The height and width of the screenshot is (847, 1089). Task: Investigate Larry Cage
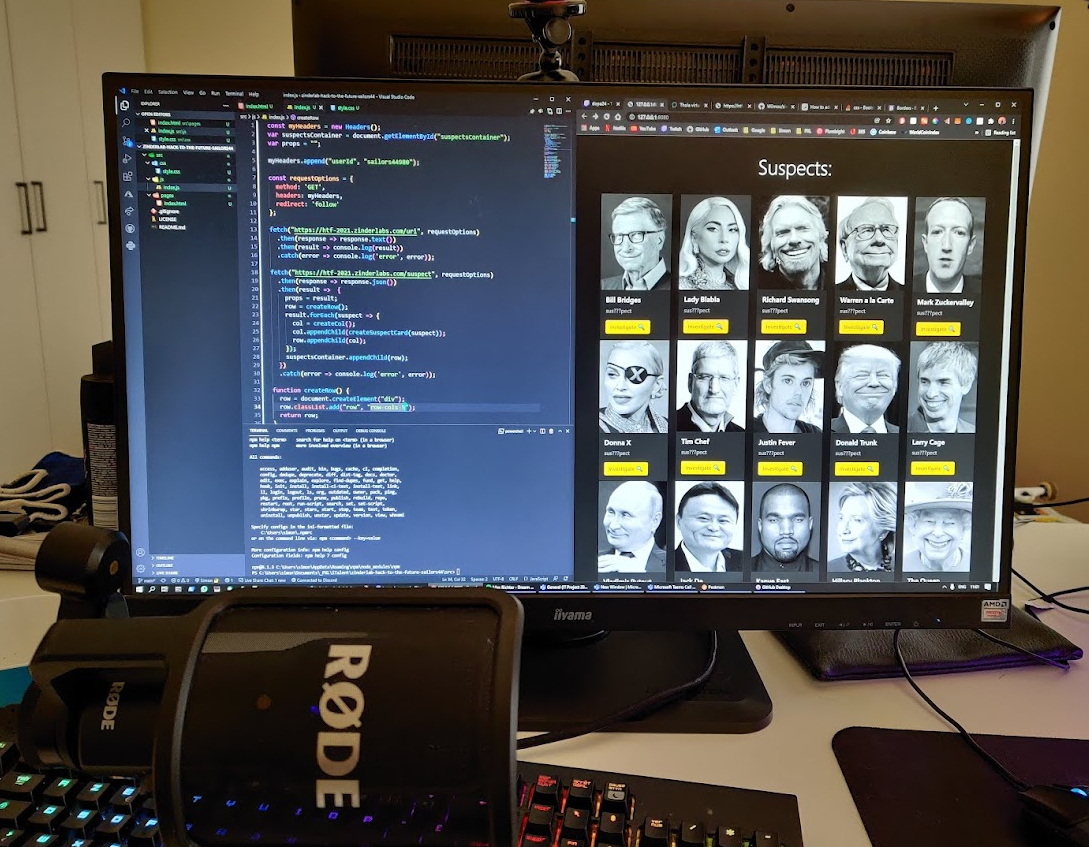[x=932, y=469]
